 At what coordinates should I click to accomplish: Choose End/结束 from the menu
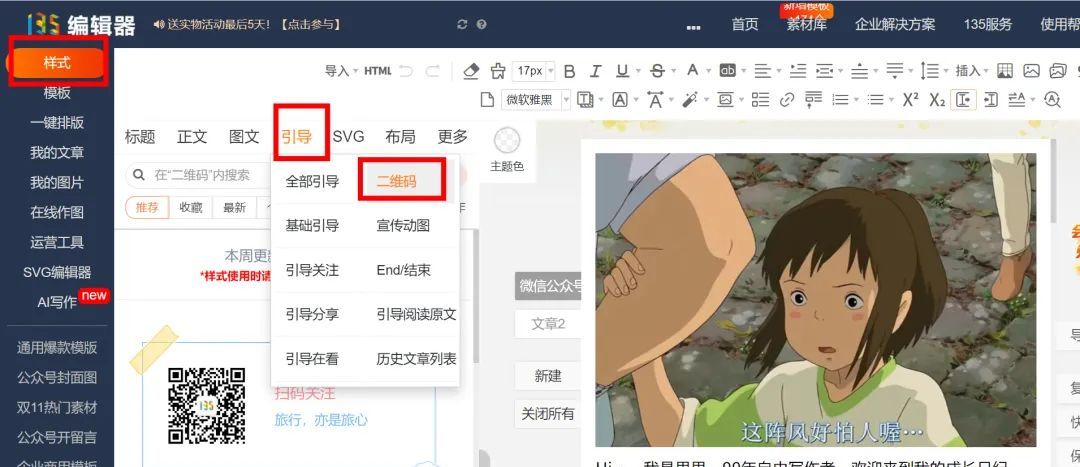(404, 270)
